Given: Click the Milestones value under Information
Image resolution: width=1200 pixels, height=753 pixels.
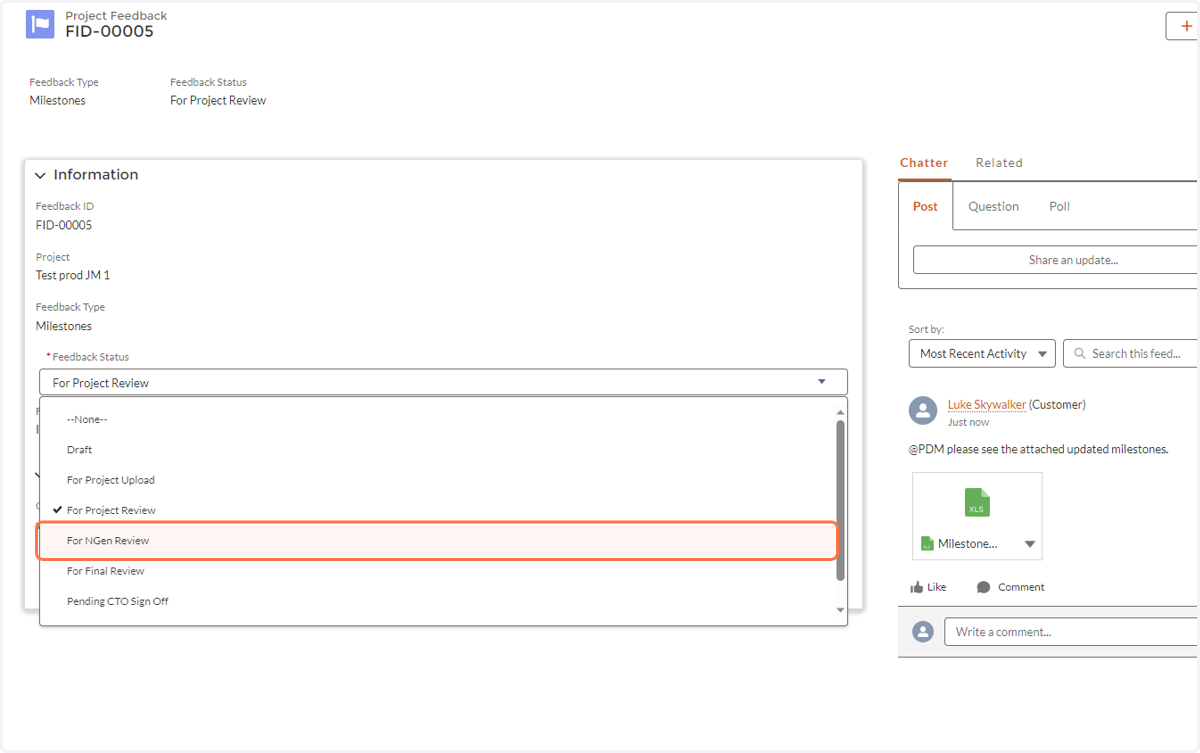Looking at the screenshot, I should [x=64, y=326].
